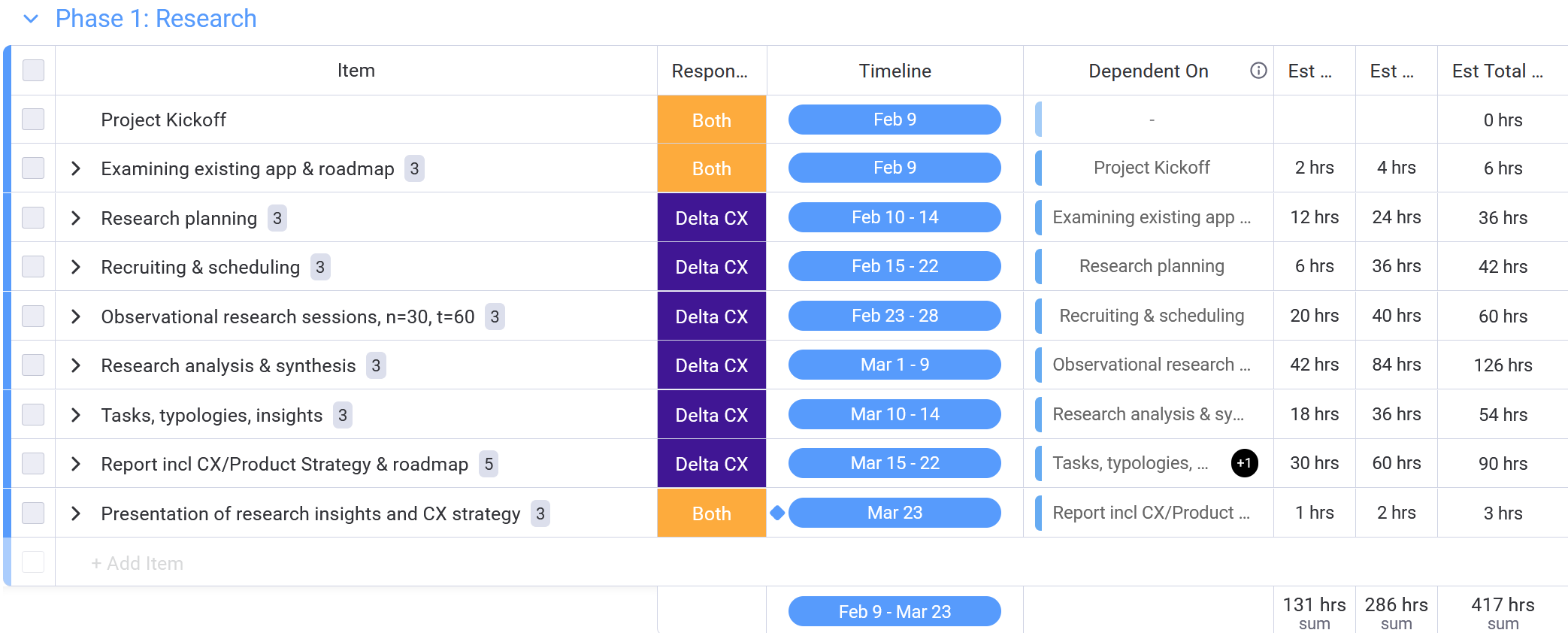The width and height of the screenshot is (1568, 633).
Task: Check the Research analysis & synthesis row
Action: click(x=33, y=365)
